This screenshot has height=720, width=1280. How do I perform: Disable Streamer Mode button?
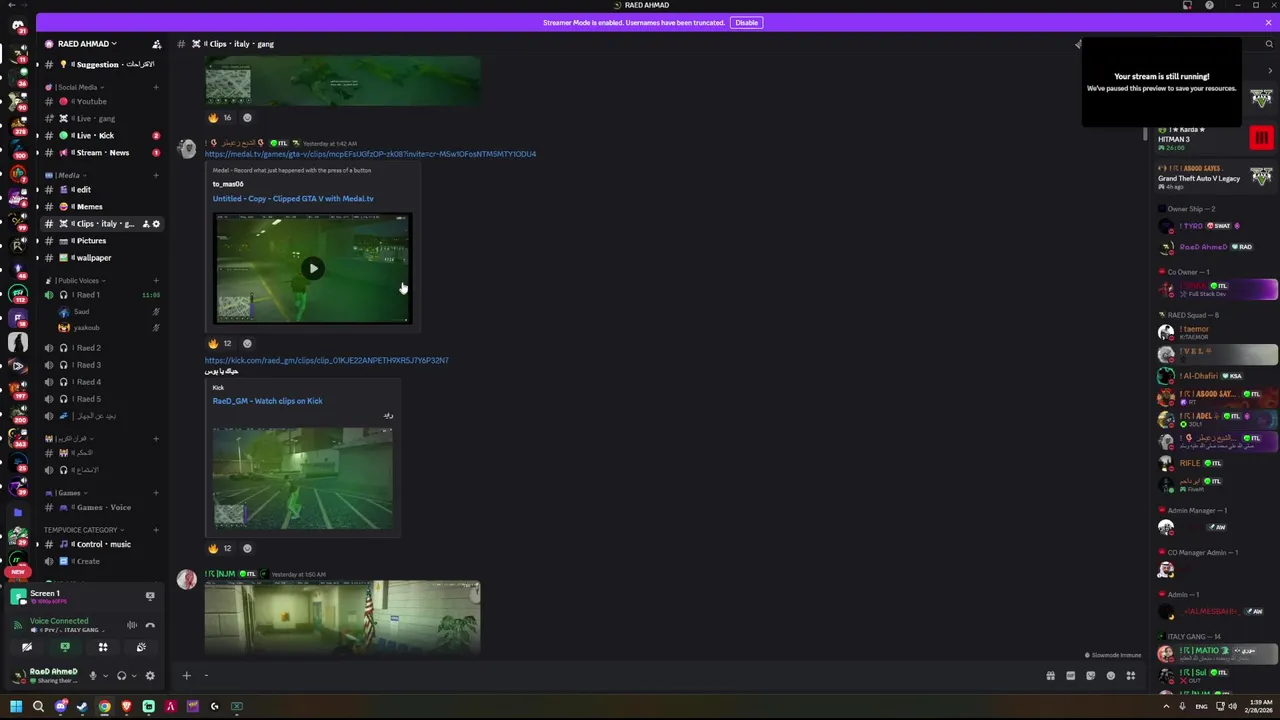(746, 22)
